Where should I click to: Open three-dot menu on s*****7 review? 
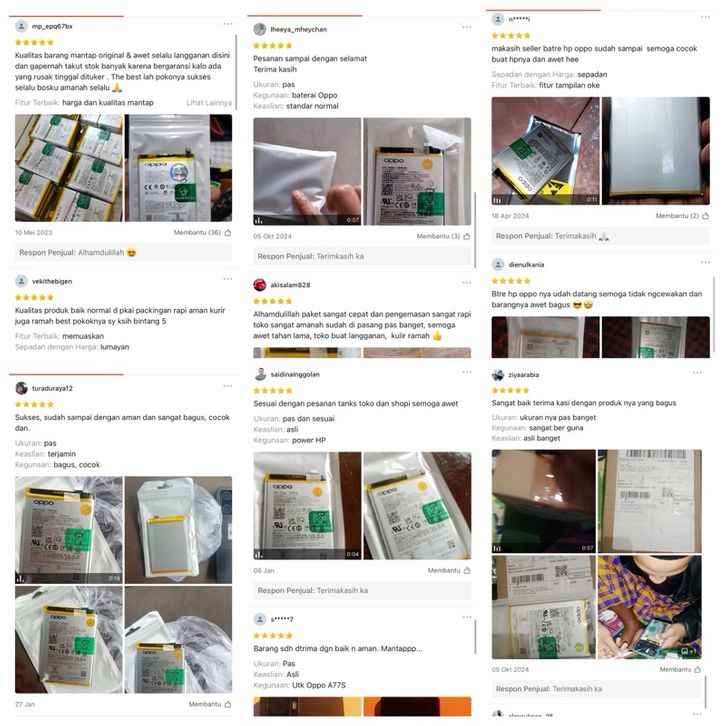pyautogui.click(x=466, y=617)
